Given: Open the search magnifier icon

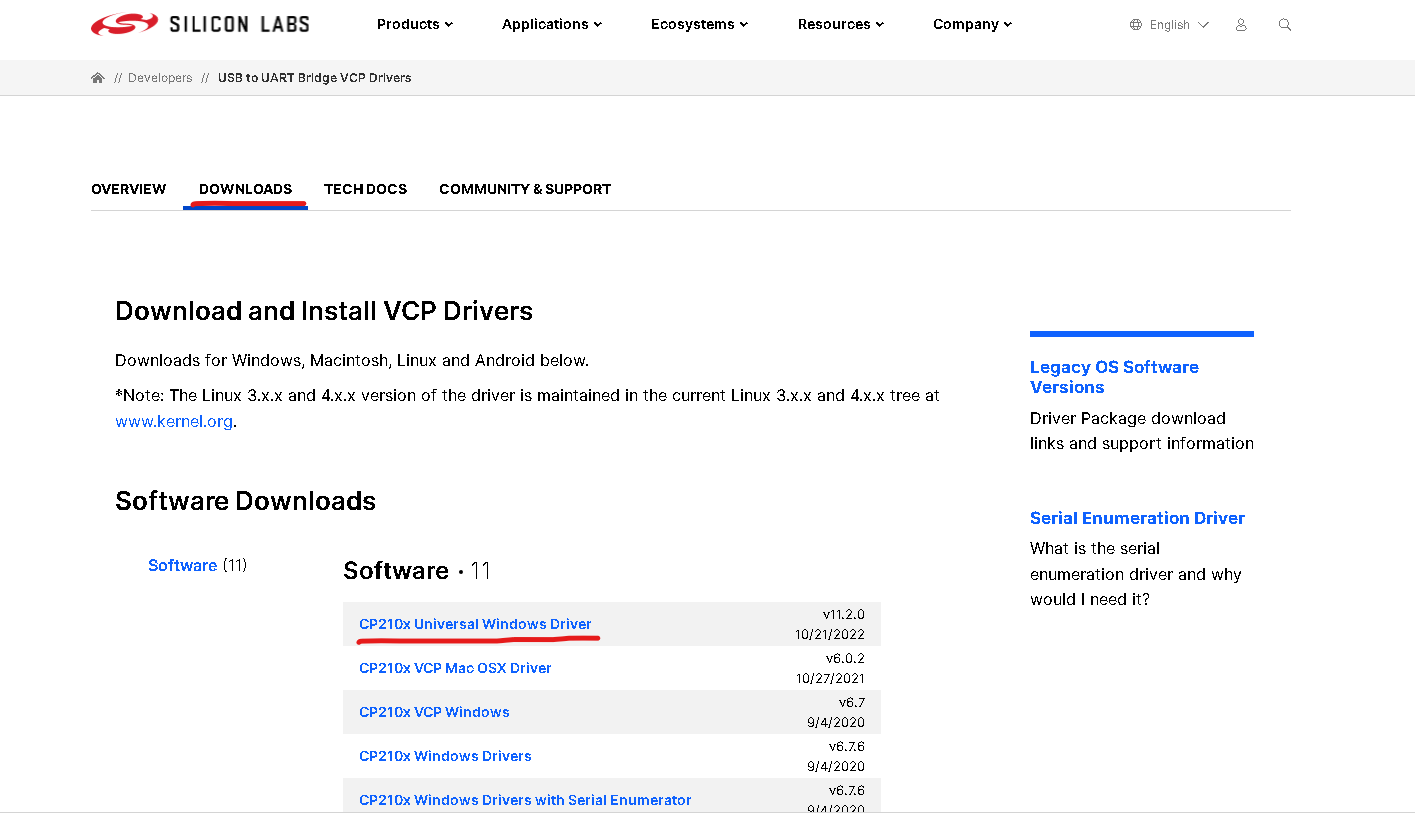Looking at the screenshot, I should [1285, 25].
